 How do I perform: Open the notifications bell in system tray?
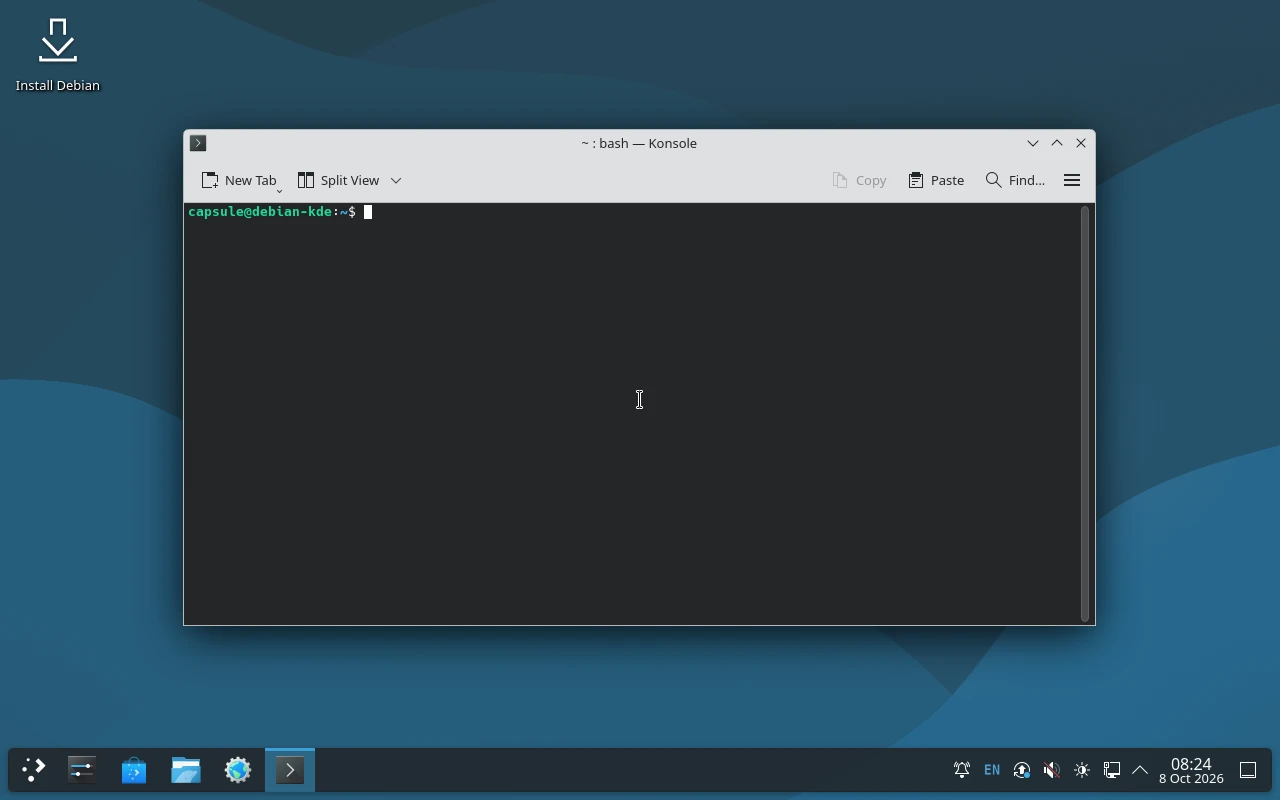pyautogui.click(x=962, y=770)
